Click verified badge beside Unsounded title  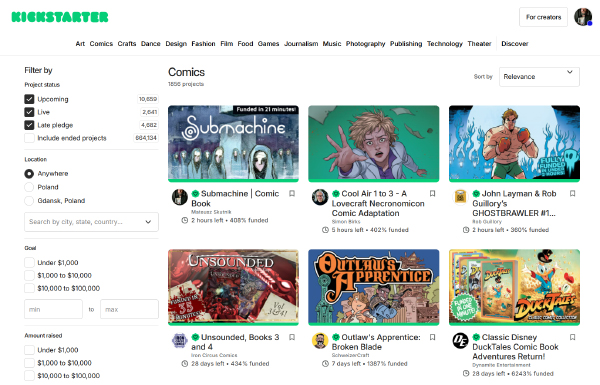pos(195,337)
